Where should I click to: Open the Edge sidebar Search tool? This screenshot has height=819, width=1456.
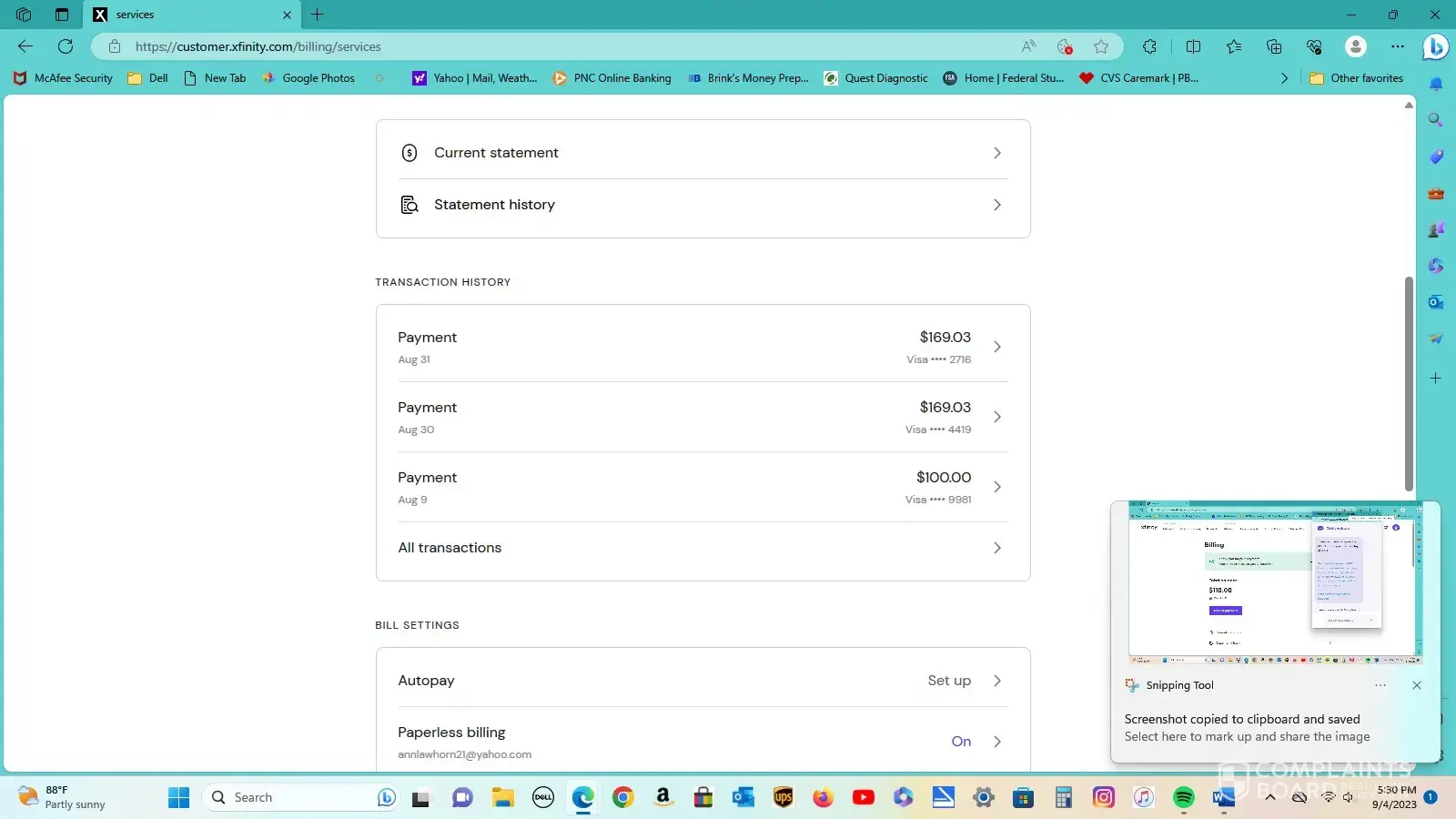pos(1436,120)
